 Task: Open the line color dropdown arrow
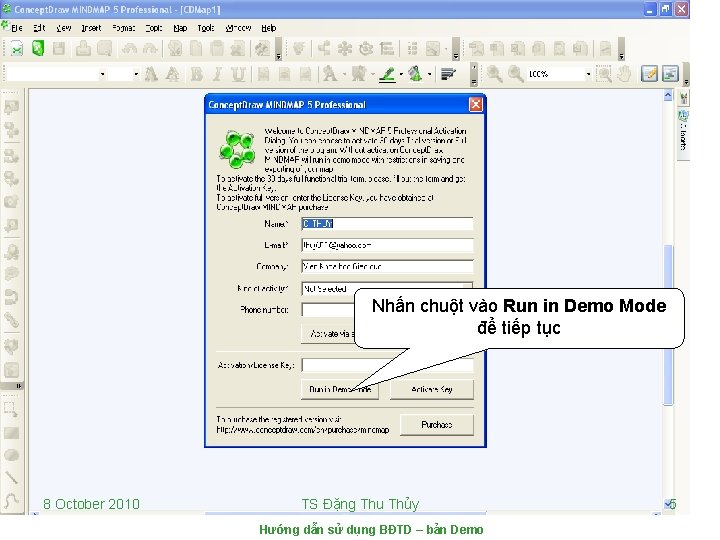[x=401, y=74]
